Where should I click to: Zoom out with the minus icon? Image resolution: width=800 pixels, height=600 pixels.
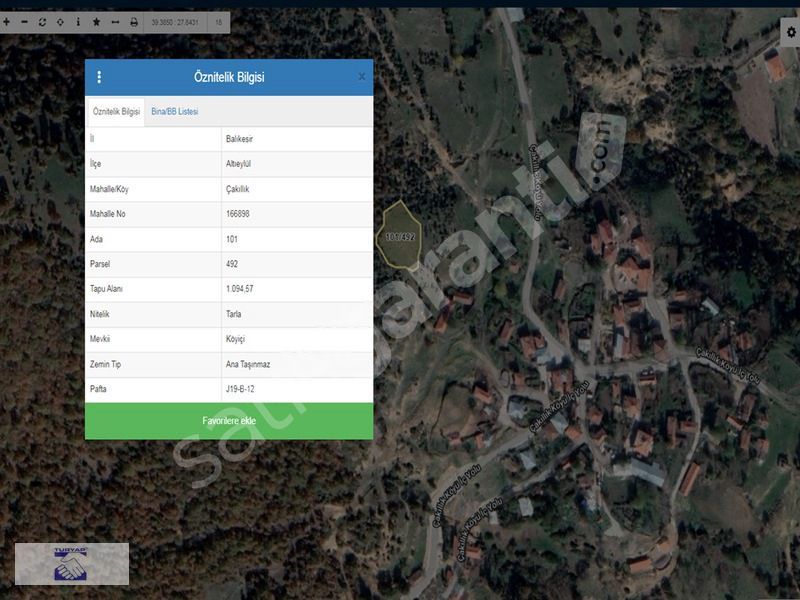(25, 21)
